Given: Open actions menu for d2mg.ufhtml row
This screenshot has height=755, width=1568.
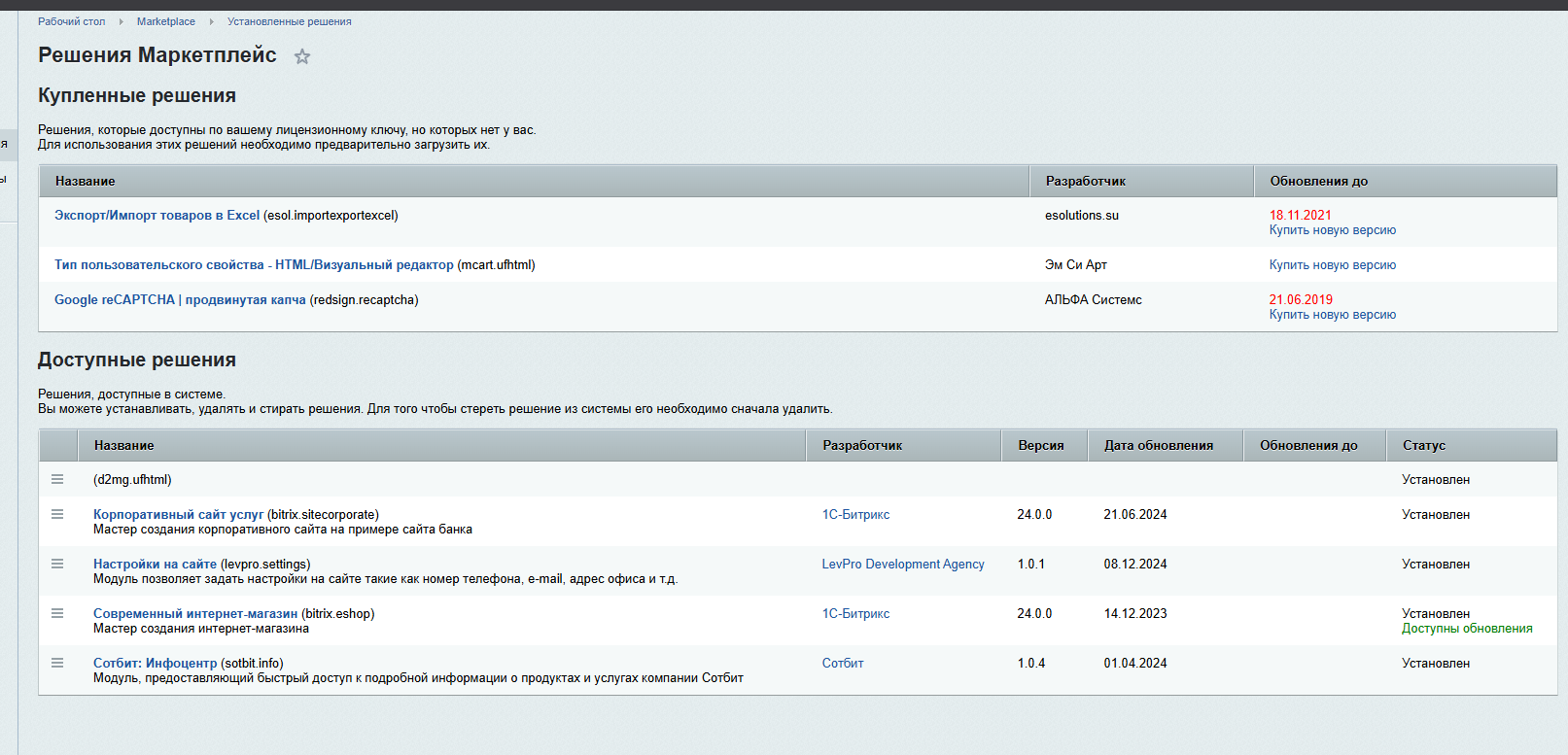Looking at the screenshot, I should tap(57, 479).
